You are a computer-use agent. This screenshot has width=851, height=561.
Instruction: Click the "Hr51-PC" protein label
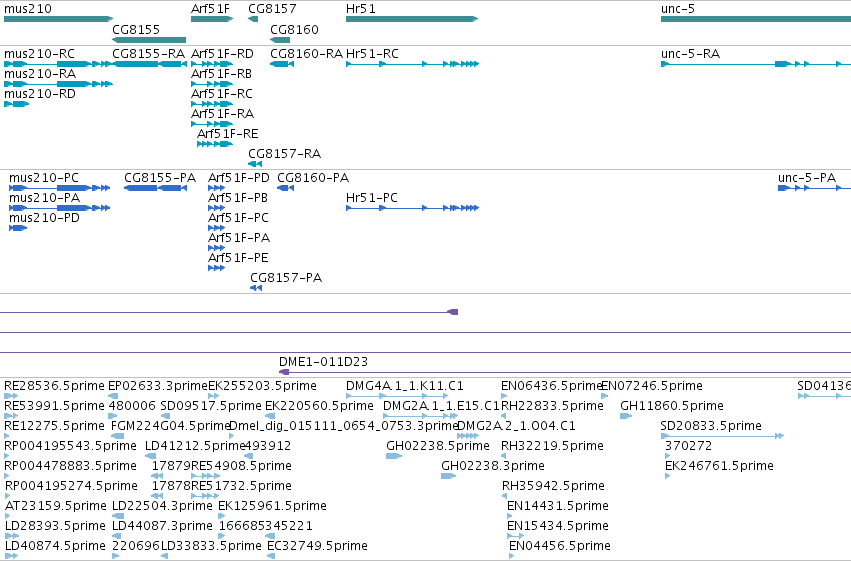tap(372, 198)
